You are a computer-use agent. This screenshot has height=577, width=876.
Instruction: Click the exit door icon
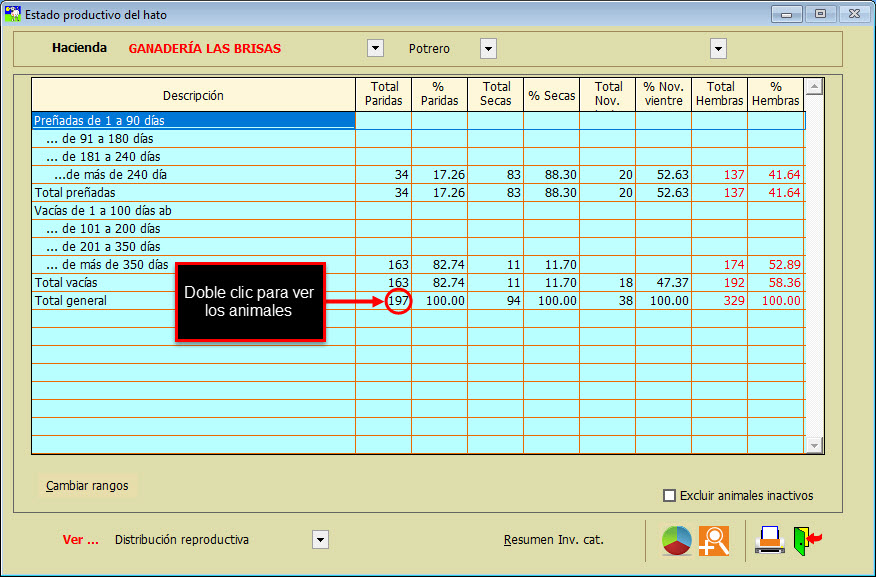coord(806,540)
